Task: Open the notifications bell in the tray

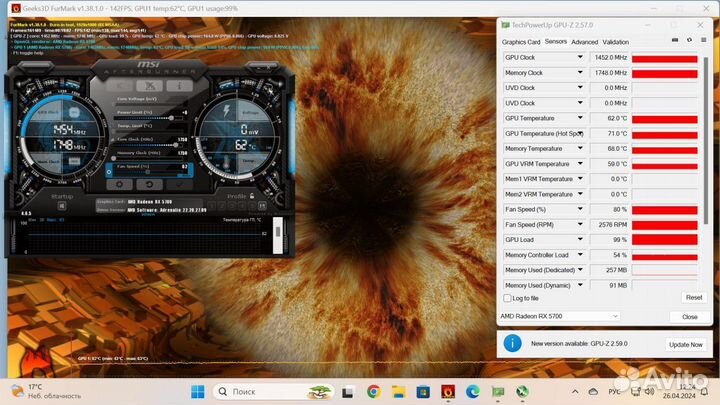Action: click(704, 392)
